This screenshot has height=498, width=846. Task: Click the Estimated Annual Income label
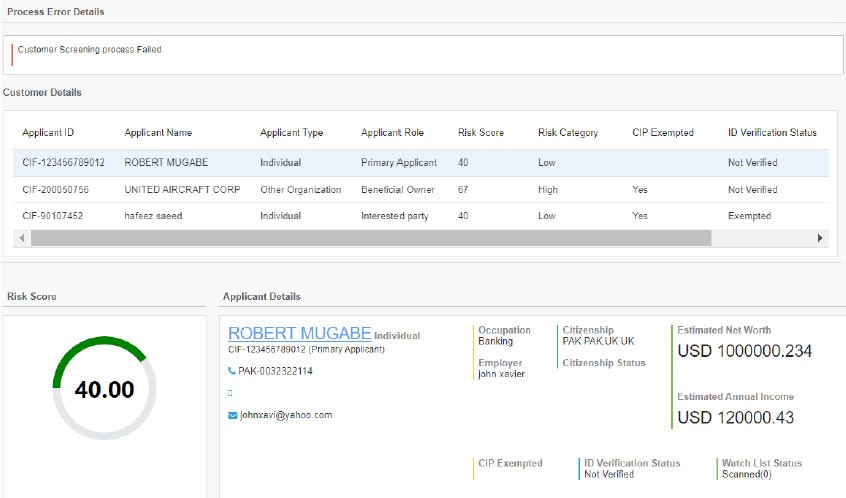[x=735, y=397]
